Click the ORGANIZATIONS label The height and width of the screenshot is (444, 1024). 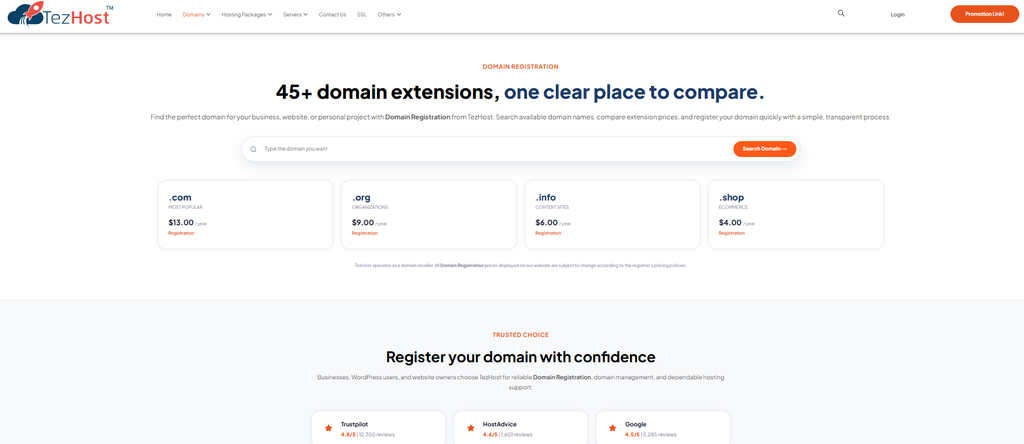click(370, 208)
